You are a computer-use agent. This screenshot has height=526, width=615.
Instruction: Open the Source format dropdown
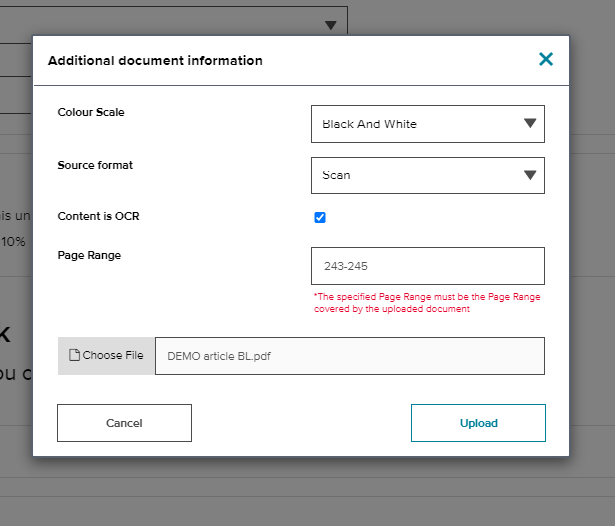(x=428, y=175)
